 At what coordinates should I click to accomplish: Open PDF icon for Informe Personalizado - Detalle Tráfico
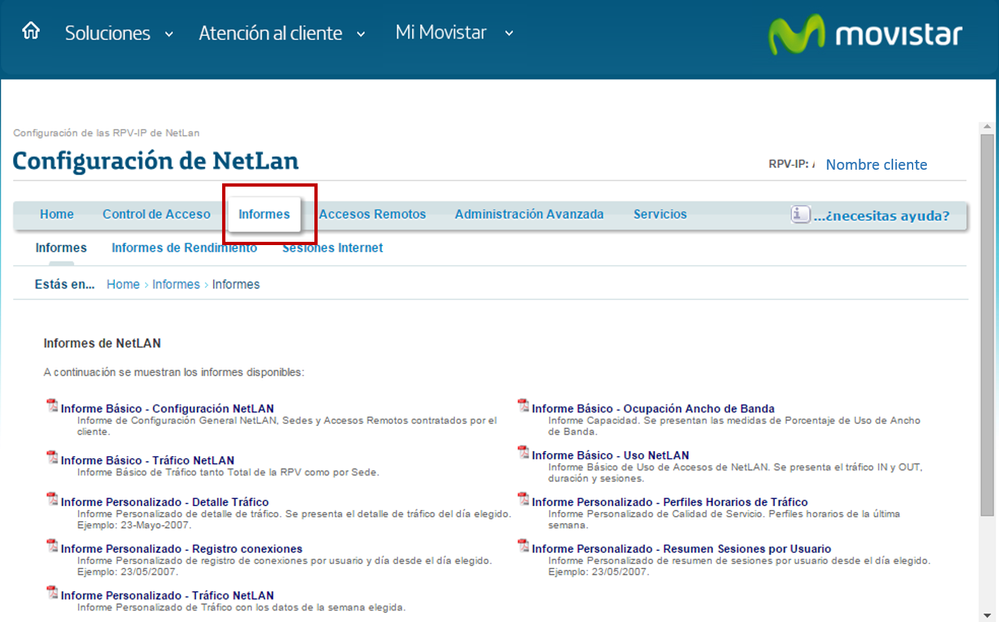pyautogui.click(x=51, y=501)
